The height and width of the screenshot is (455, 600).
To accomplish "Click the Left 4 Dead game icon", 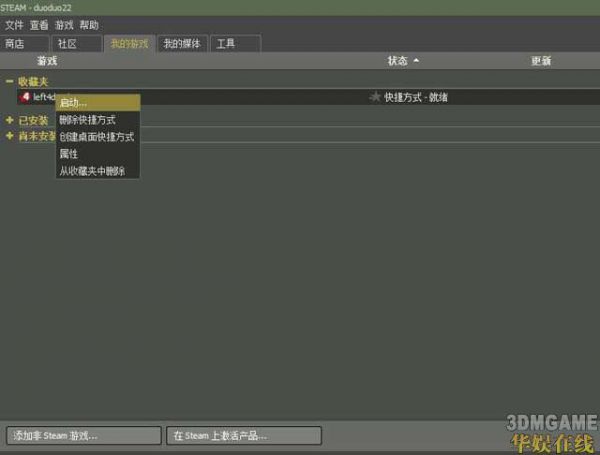I will pos(25,97).
